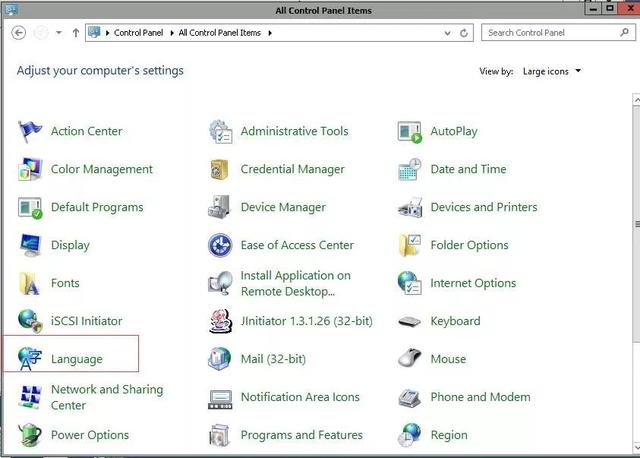Click the Display link text
This screenshot has width=640, height=458.
[70, 245]
